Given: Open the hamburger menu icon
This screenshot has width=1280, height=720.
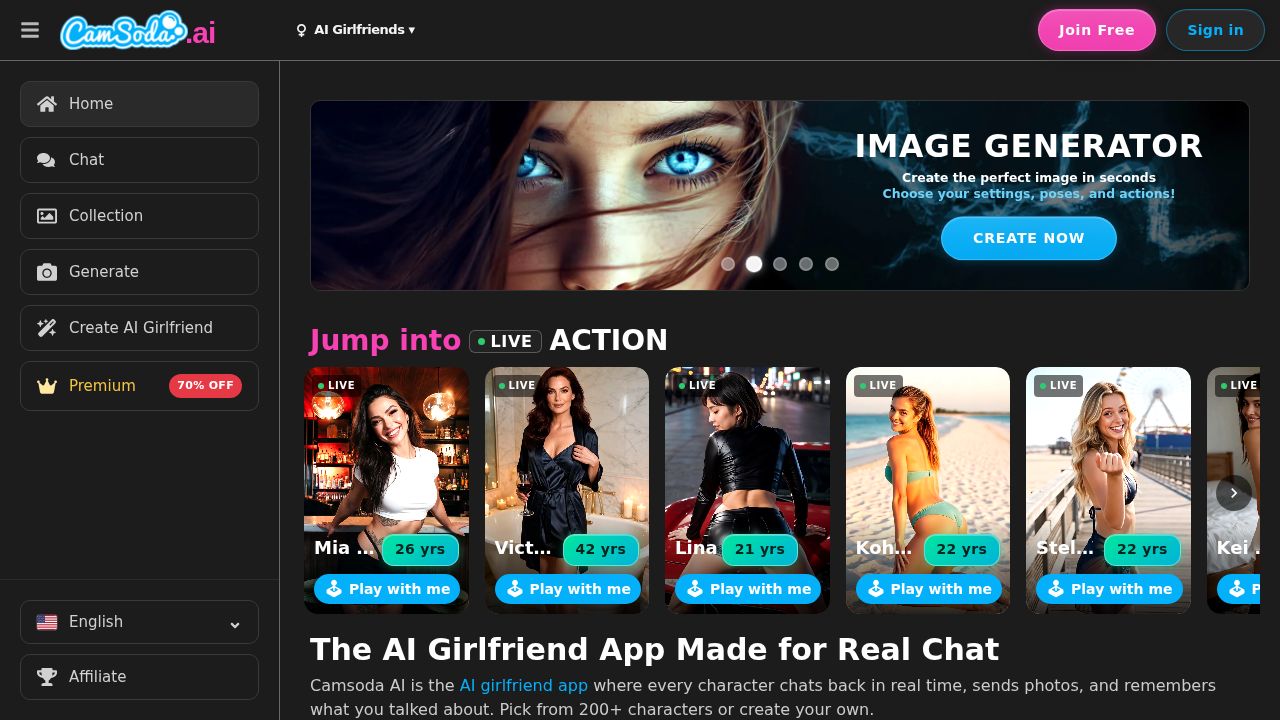Looking at the screenshot, I should (30, 30).
